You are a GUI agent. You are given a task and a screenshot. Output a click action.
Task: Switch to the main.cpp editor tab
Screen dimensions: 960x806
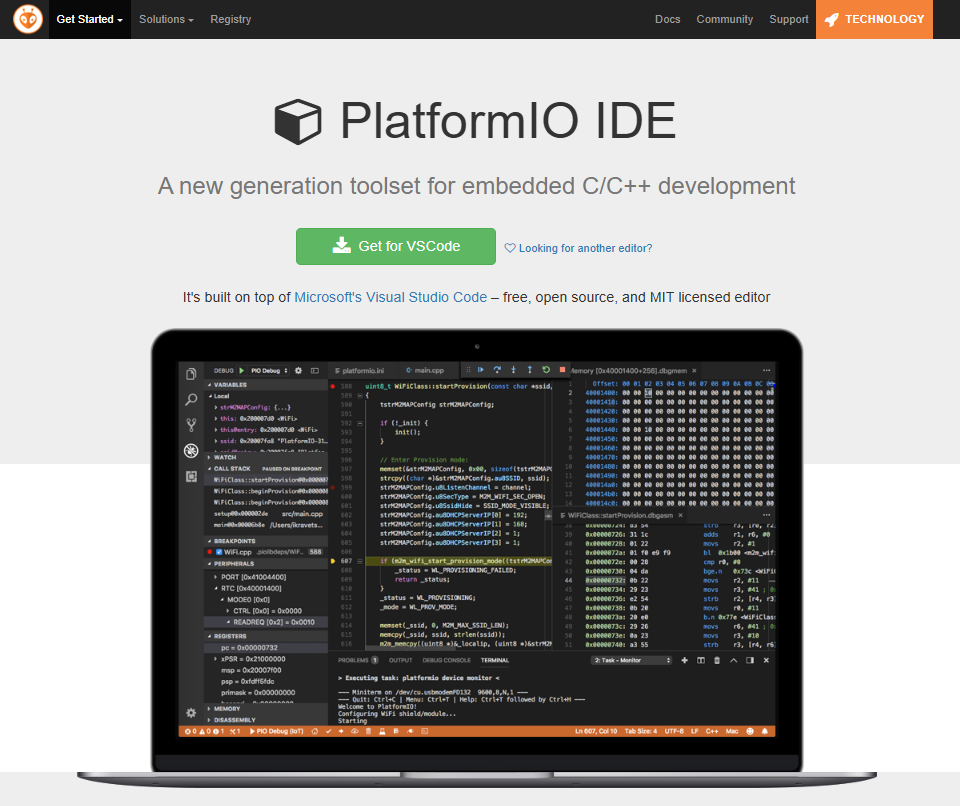pos(426,371)
